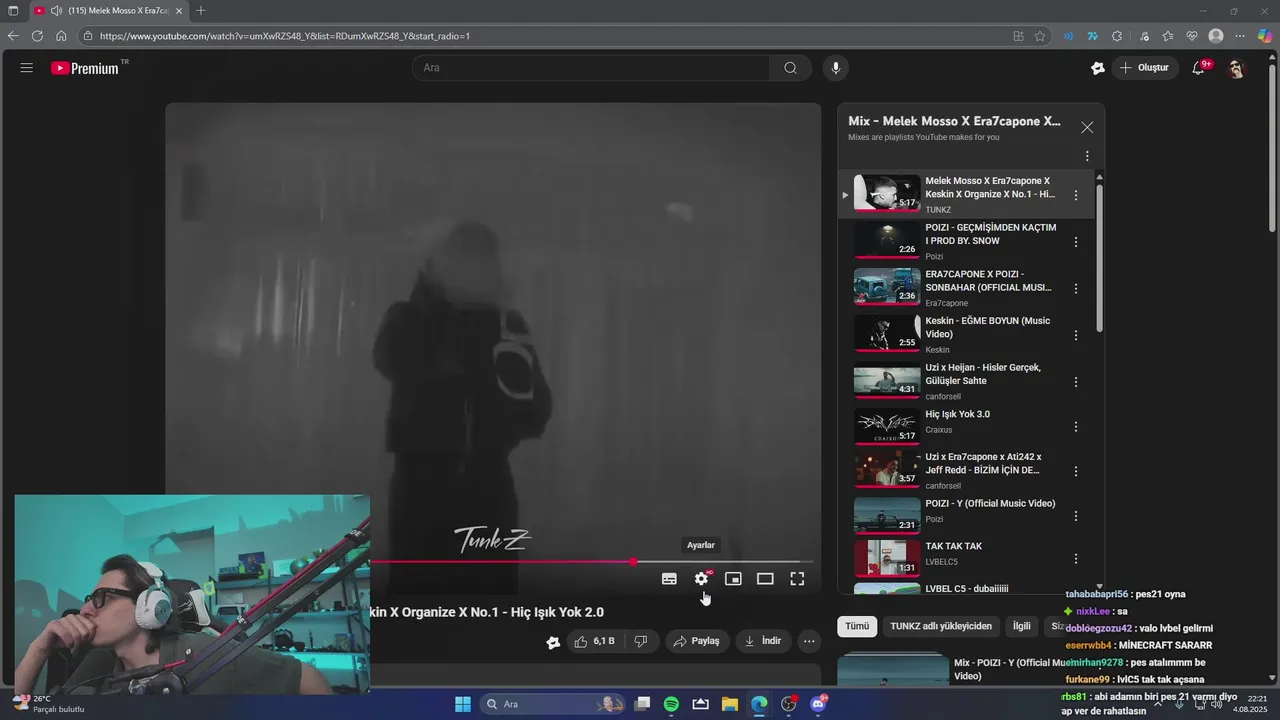The width and height of the screenshot is (1280, 720).
Task: Open Task View from the taskbar
Action: coord(643,704)
